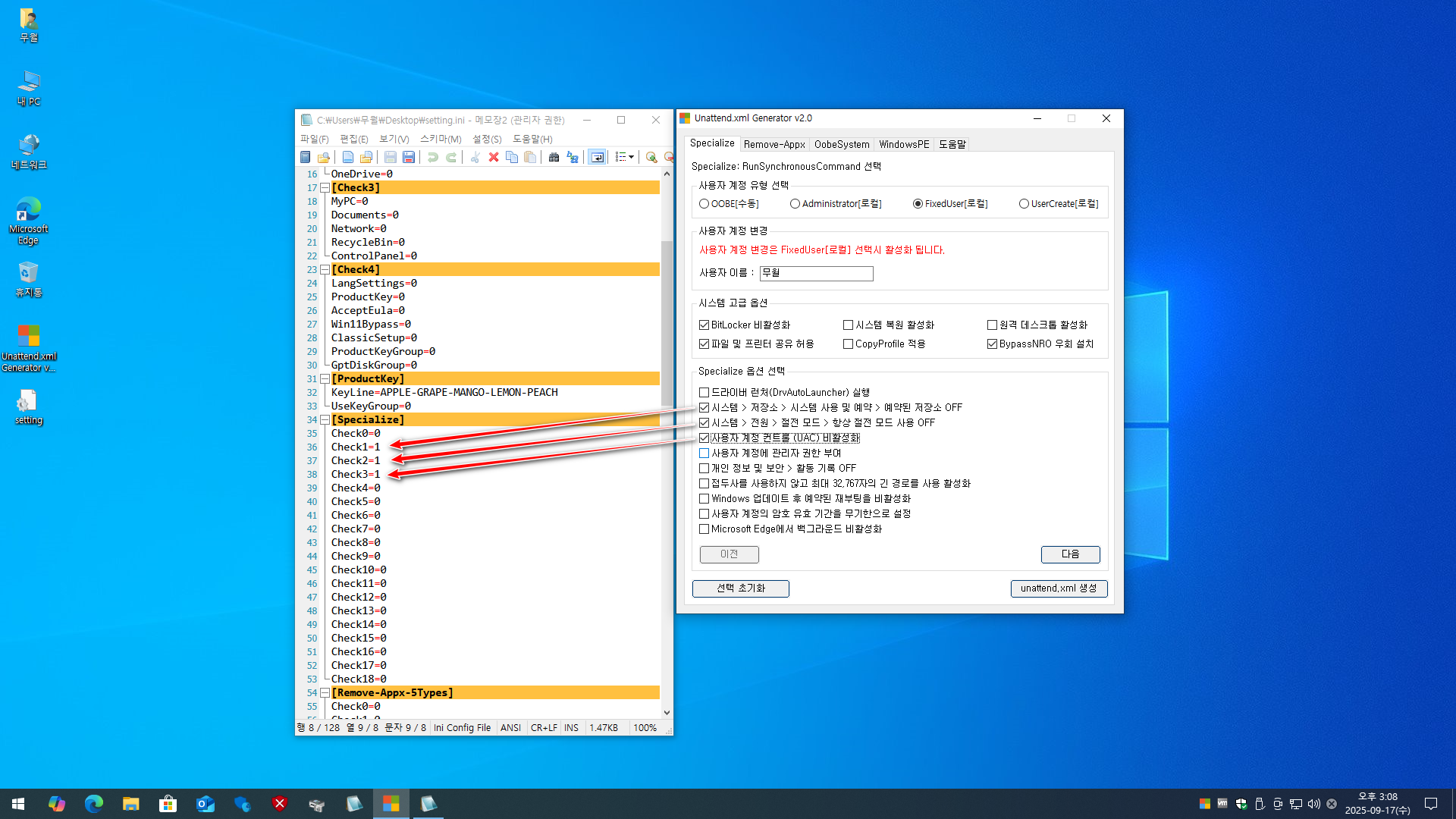Screen dimensions: 1456x819
Task: Collapse the [Specialize] section fold marker
Action: coord(325,419)
